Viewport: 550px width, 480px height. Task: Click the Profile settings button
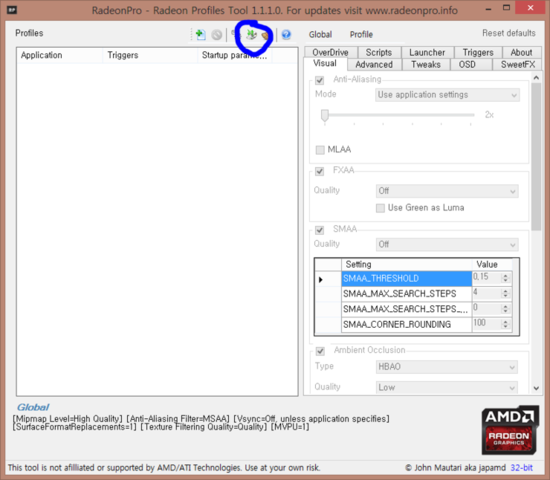pos(361,34)
